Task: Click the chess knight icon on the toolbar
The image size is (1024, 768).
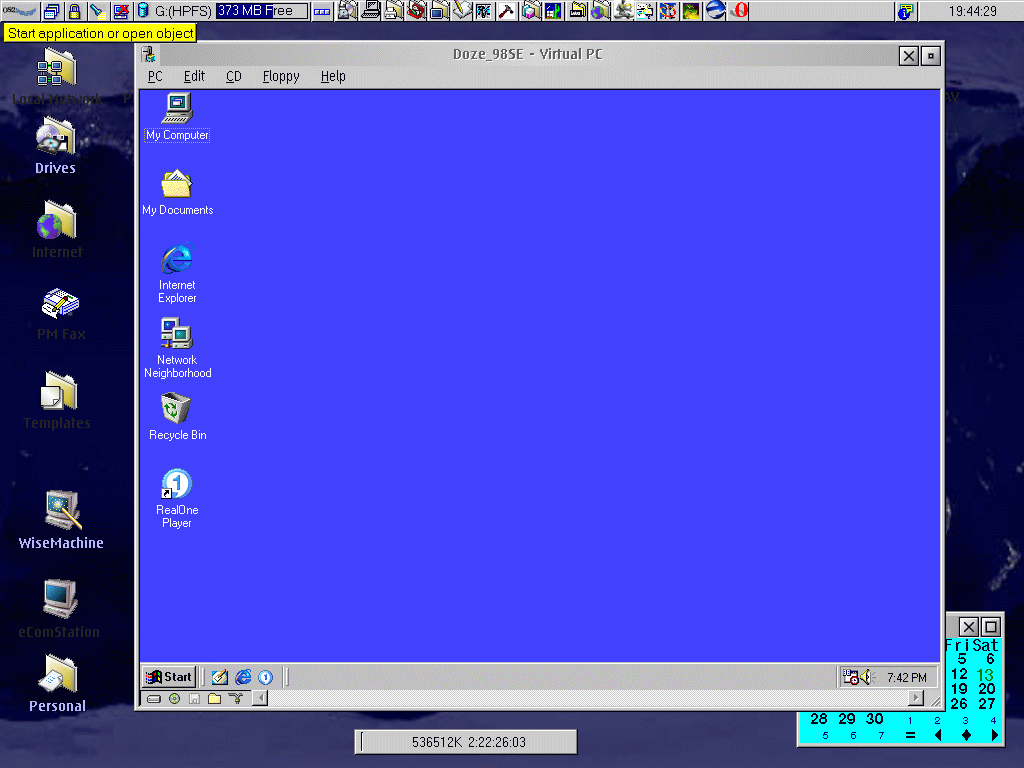Action: pos(622,10)
